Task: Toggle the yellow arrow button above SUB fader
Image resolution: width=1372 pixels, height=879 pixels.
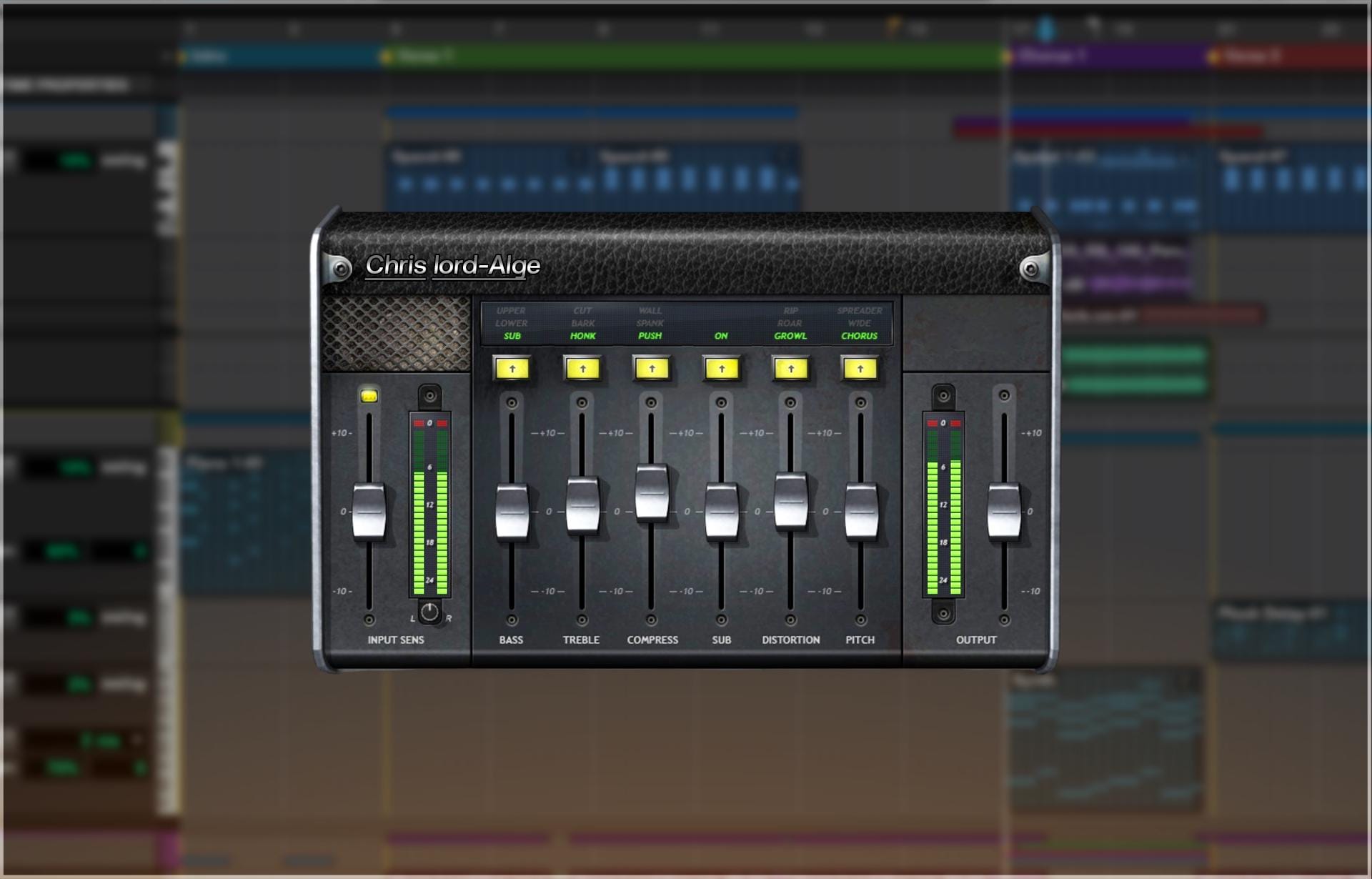Action: (x=722, y=369)
